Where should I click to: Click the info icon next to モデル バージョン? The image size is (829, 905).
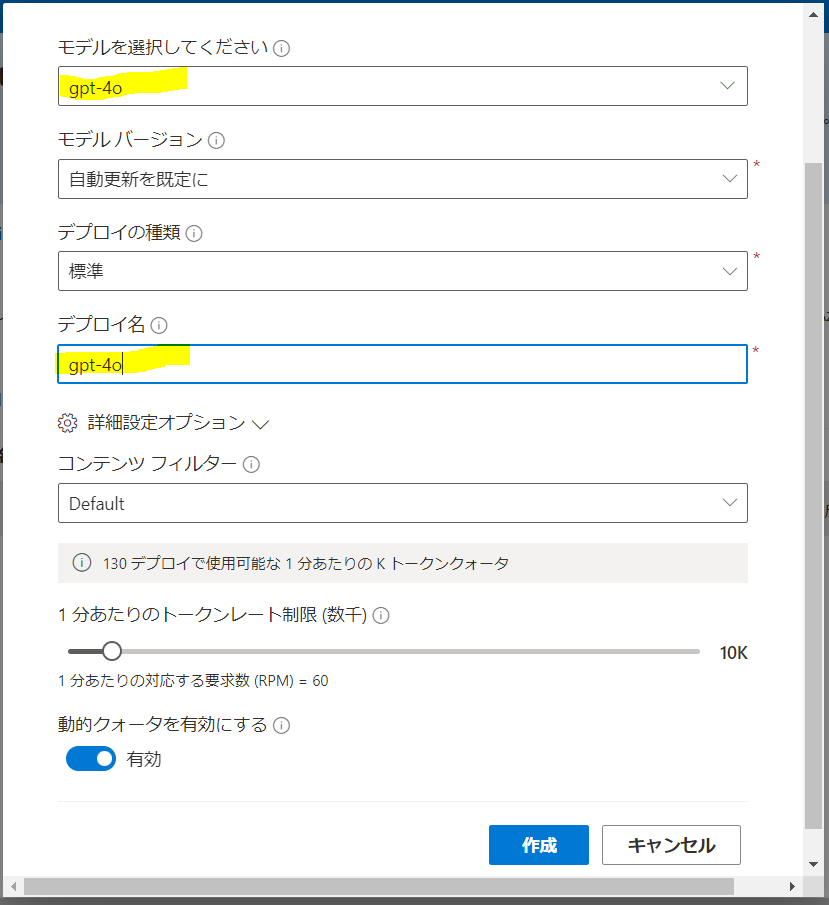216,140
